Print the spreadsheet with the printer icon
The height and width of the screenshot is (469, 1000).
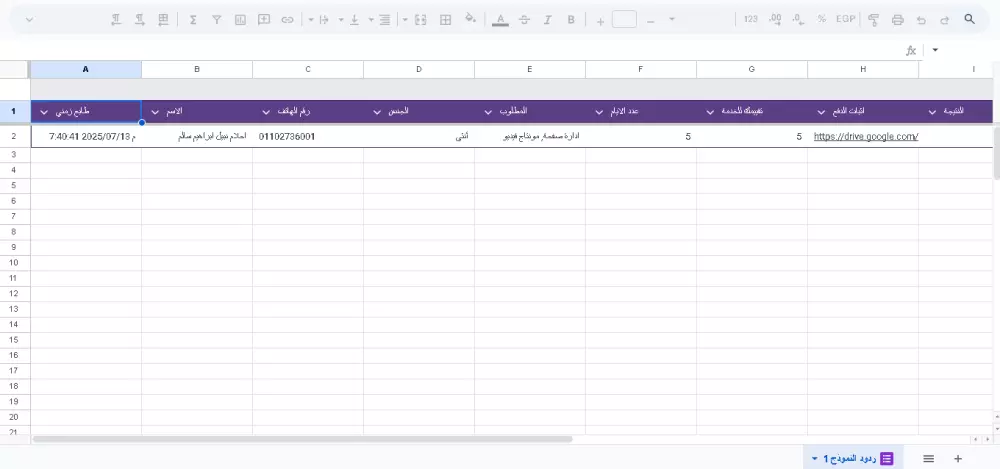(x=897, y=20)
